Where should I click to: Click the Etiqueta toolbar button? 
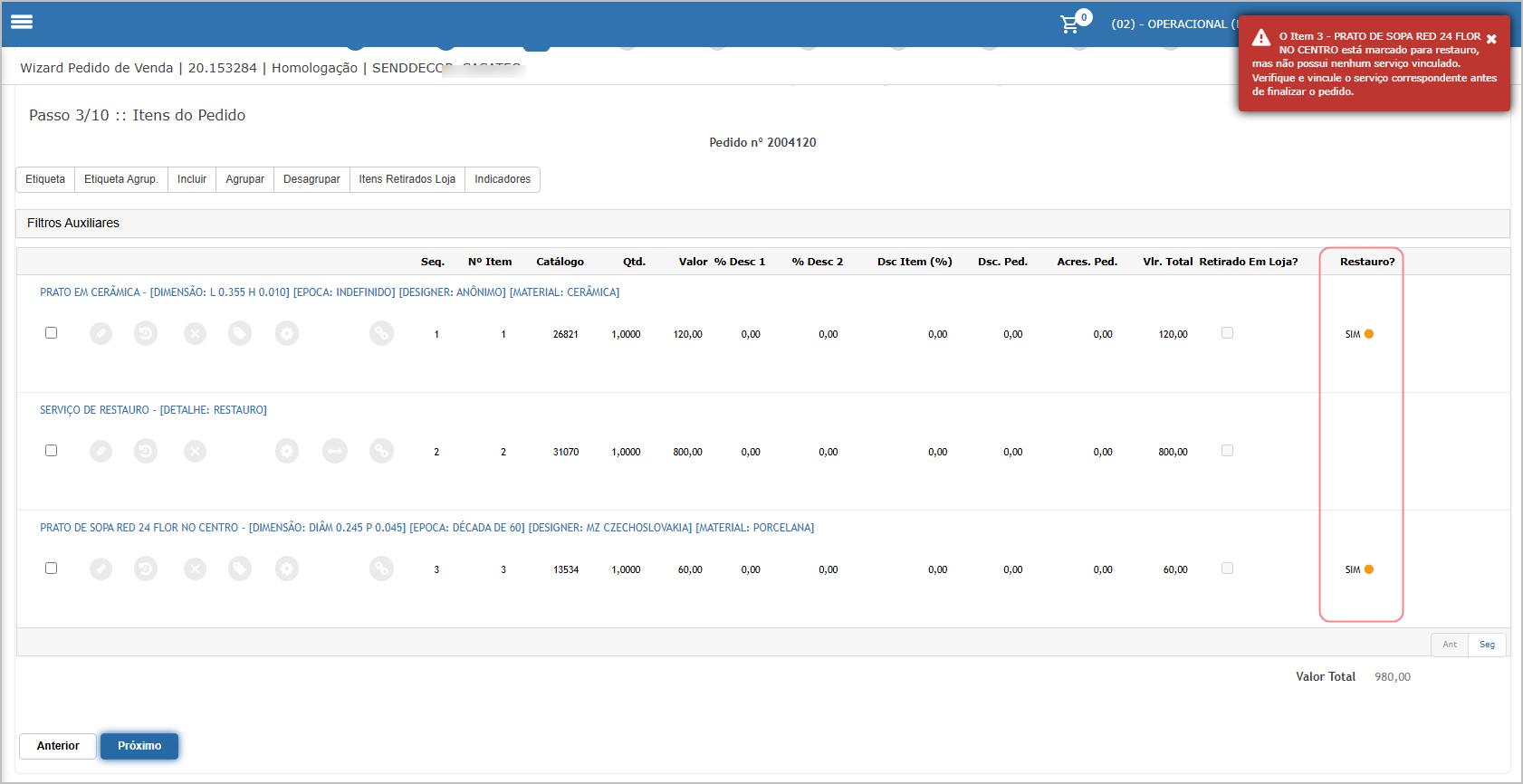[x=45, y=179]
